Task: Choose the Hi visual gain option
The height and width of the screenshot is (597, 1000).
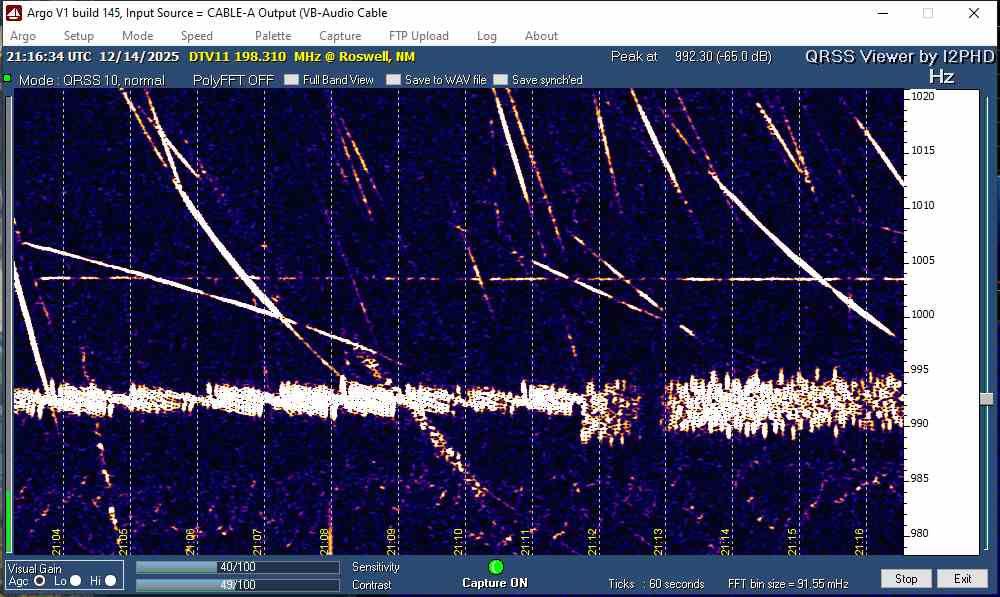Action: pos(110,580)
